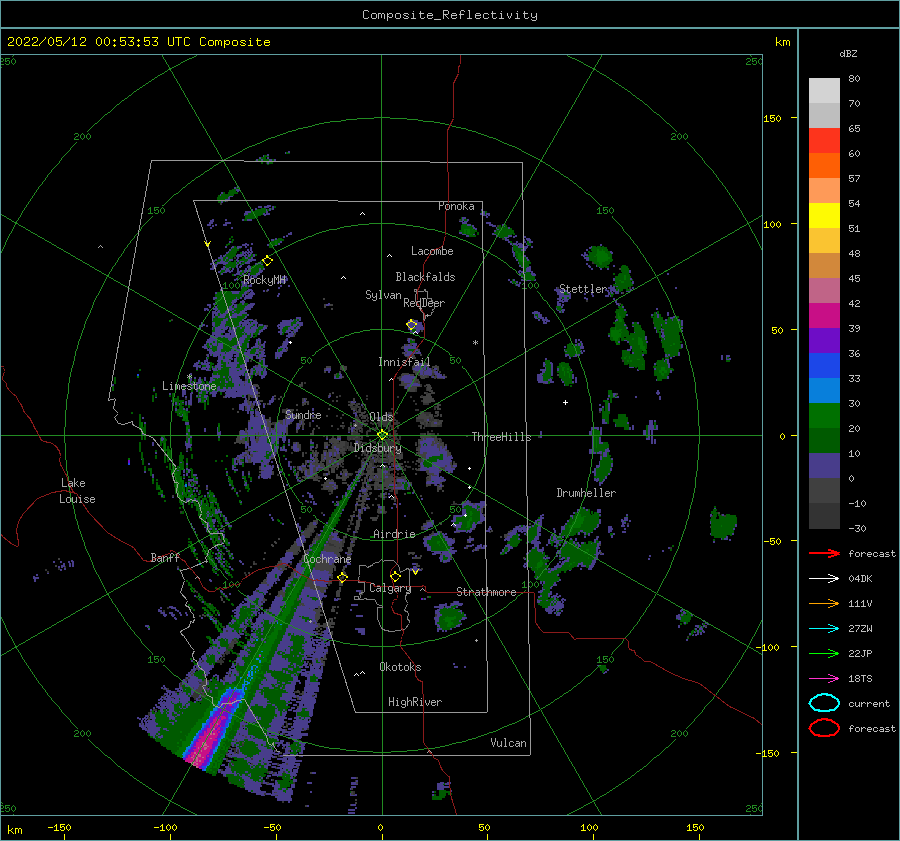Pick the green 22JP arrow legend icon
Viewport: 900px width, 841px height.
[x=824, y=653]
